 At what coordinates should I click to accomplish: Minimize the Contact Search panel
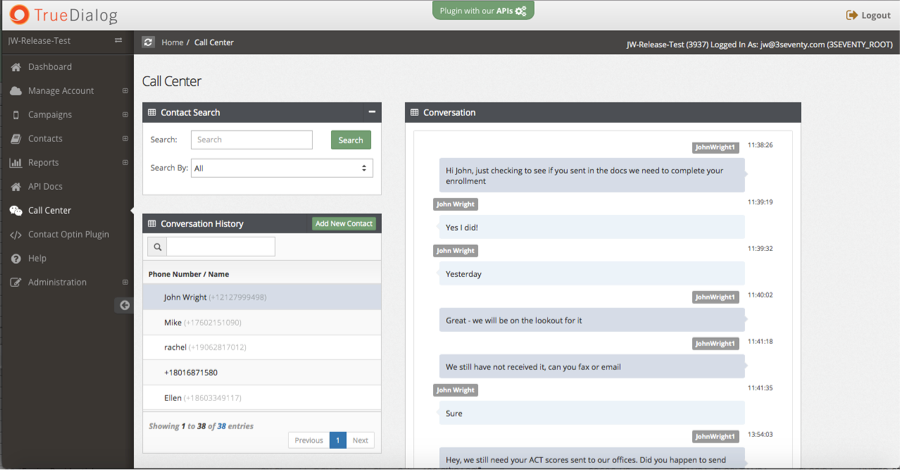[x=372, y=112]
